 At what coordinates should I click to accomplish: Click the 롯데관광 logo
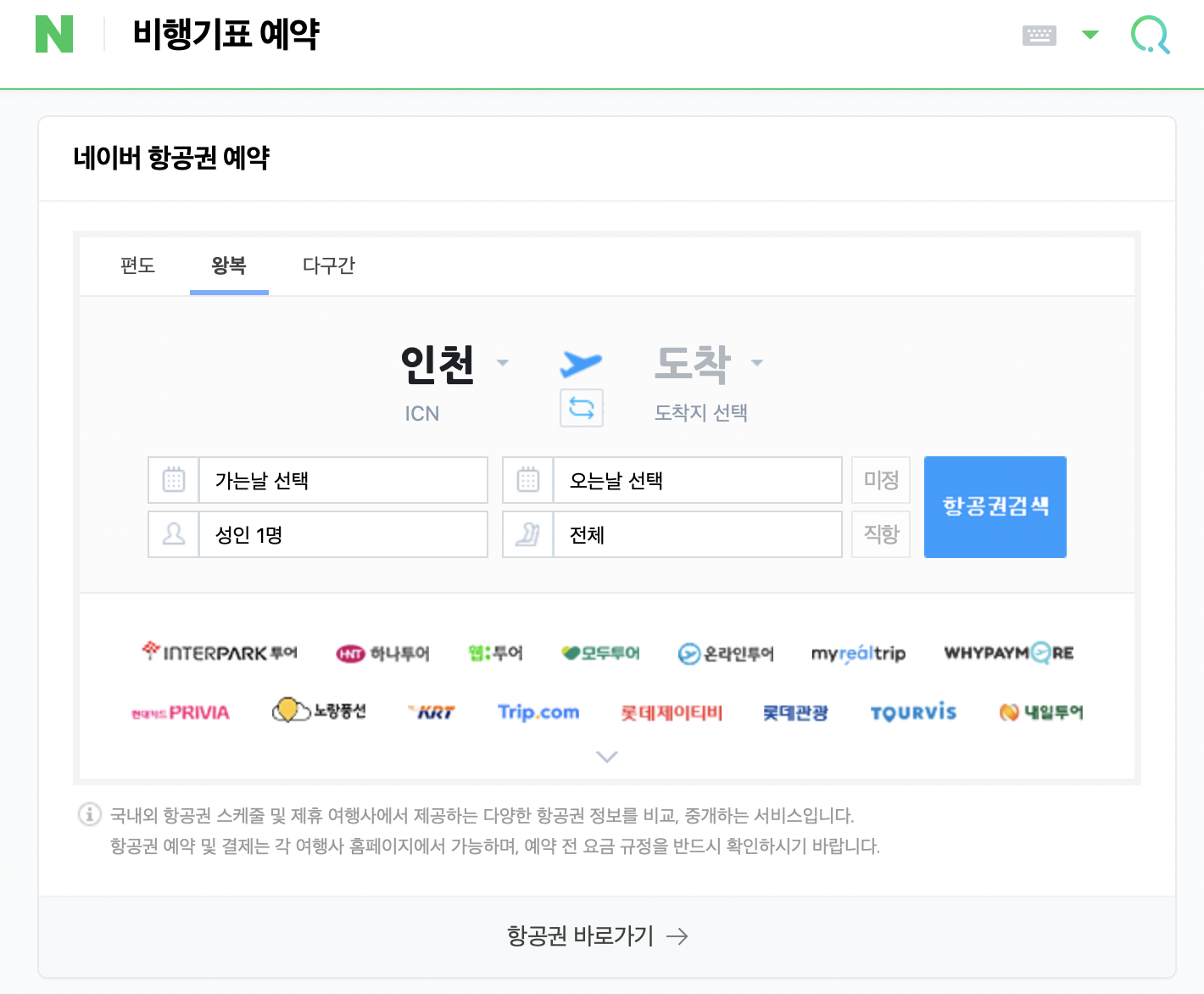795,712
